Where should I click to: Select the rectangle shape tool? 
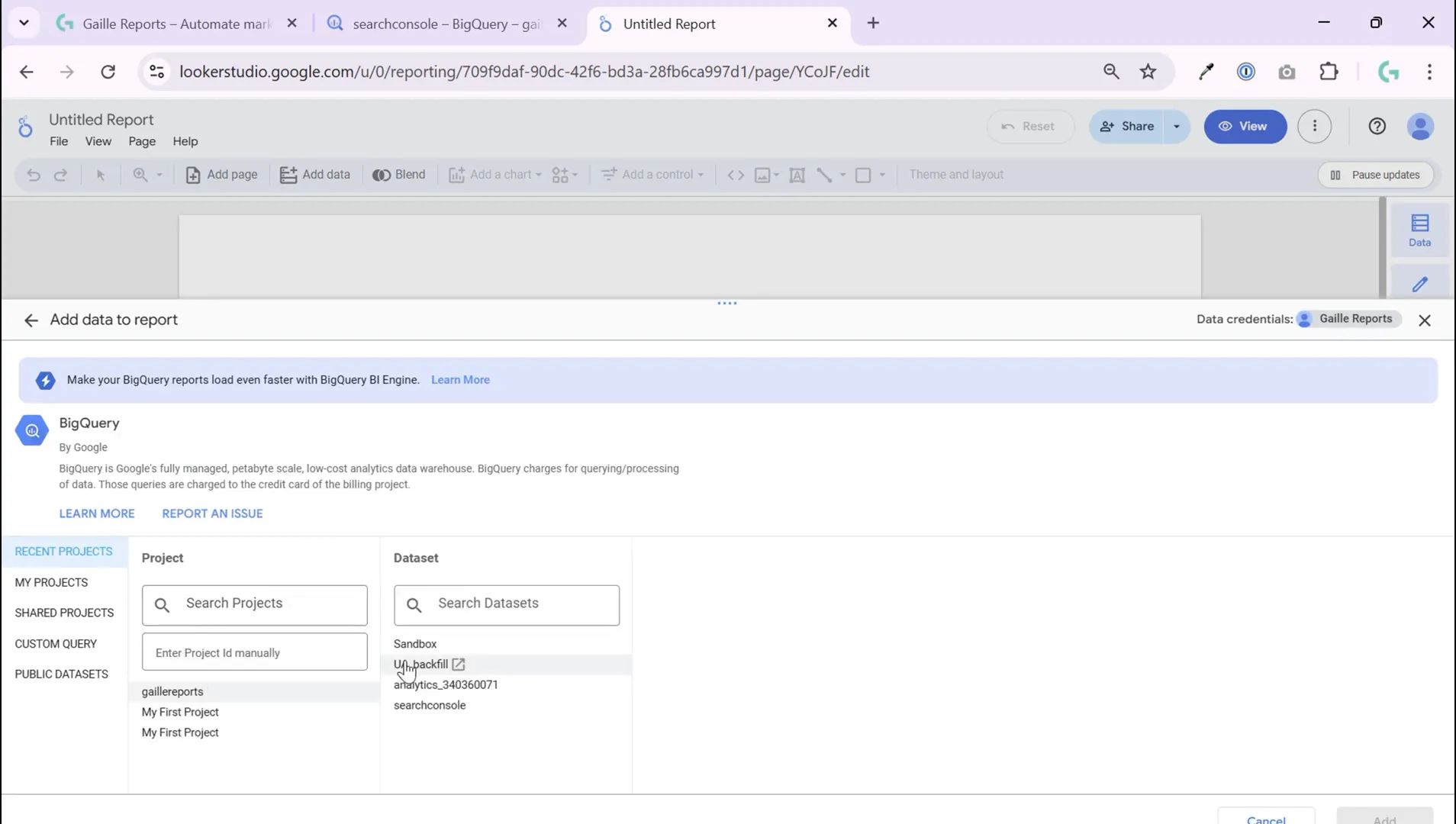pos(863,175)
